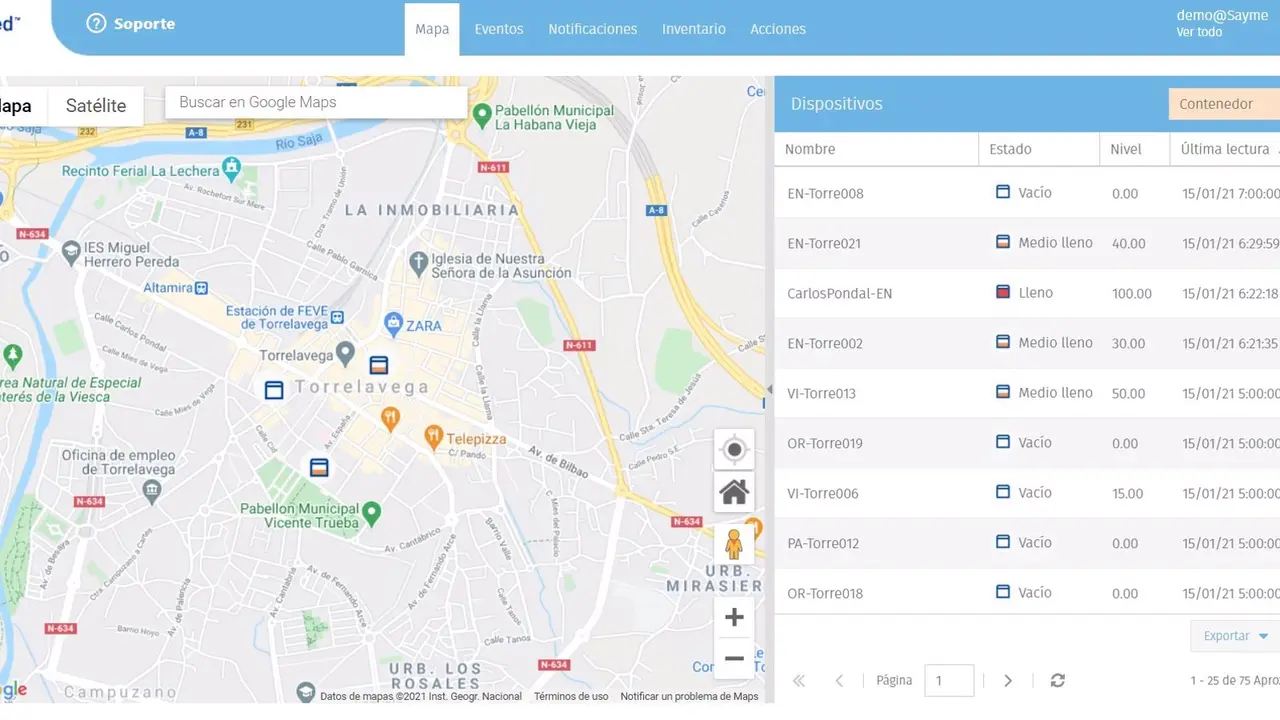This screenshot has width=1280, height=720.
Task: Open the Contenedor filter dropdown
Action: [x=1217, y=103]
